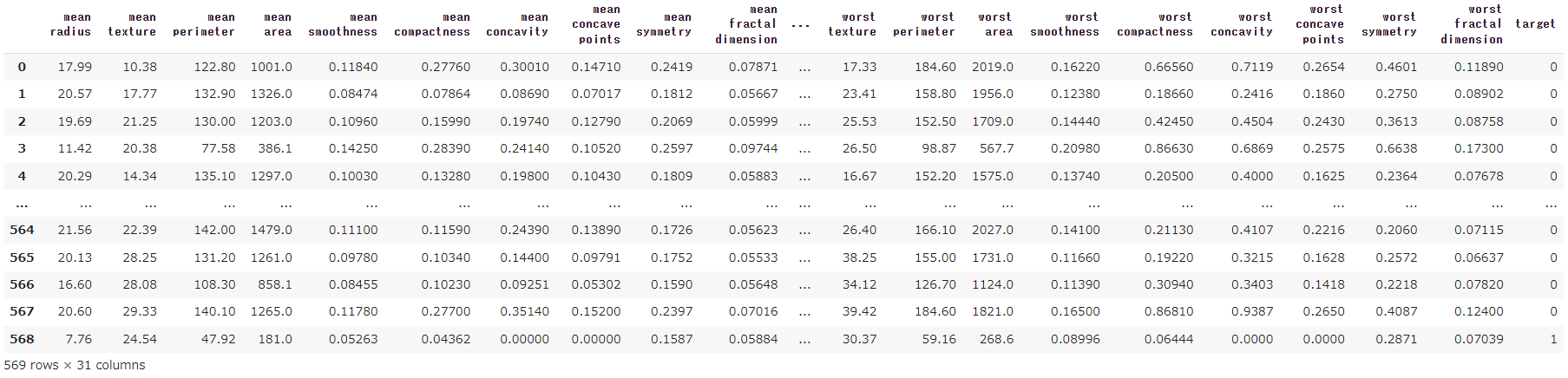Click the mean area cell showing 1001.0
The width and height of the screenshot is (1568, 378).
[272, 67]
